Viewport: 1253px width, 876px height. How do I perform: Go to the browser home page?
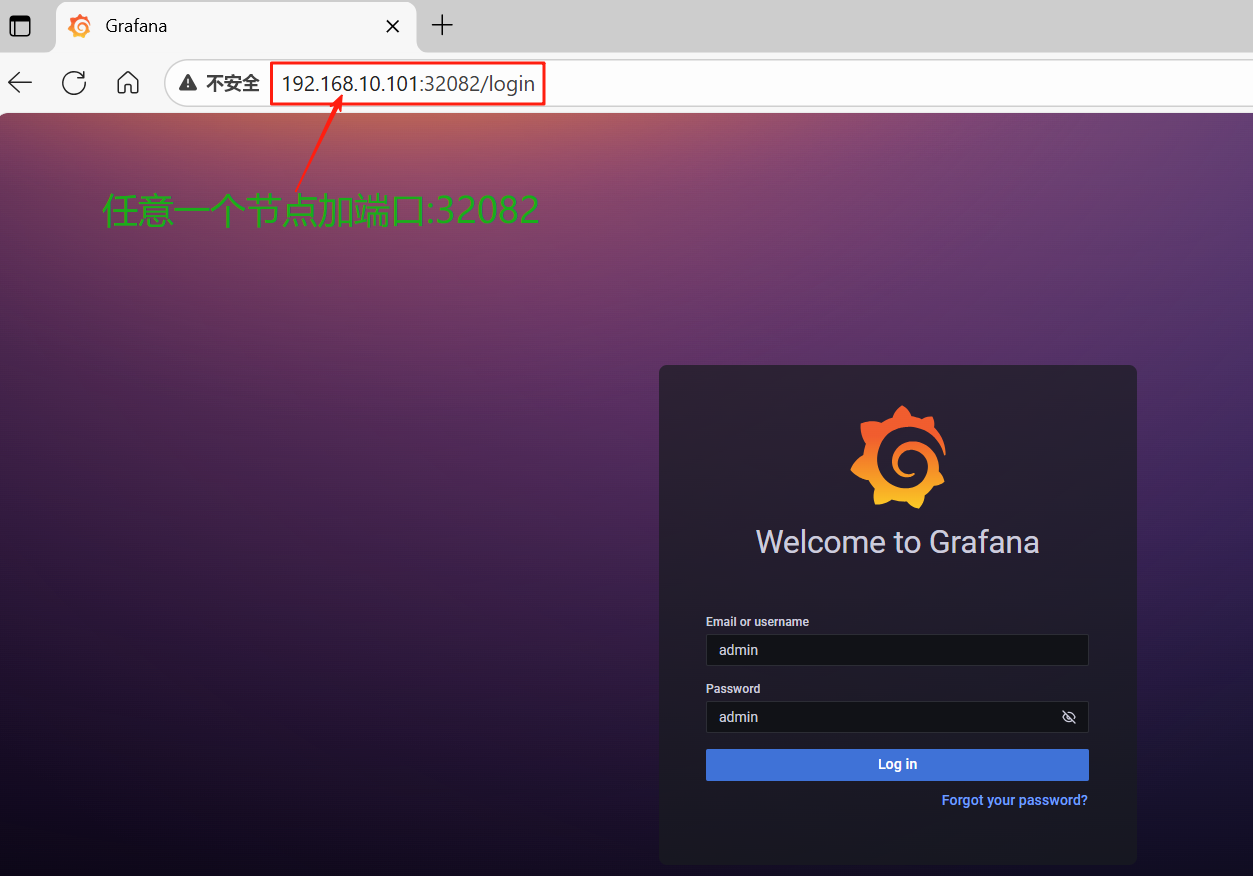[128, 83]
